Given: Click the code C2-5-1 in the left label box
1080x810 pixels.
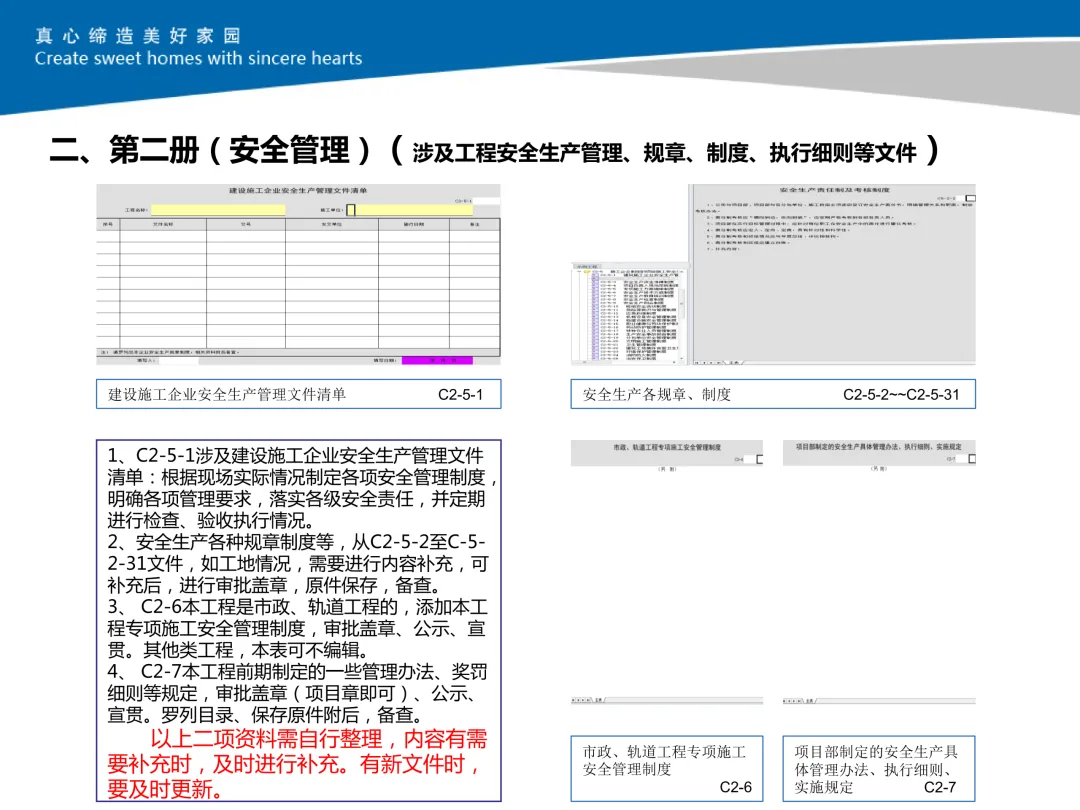Looking at the screenshot, I should point(460,395).
